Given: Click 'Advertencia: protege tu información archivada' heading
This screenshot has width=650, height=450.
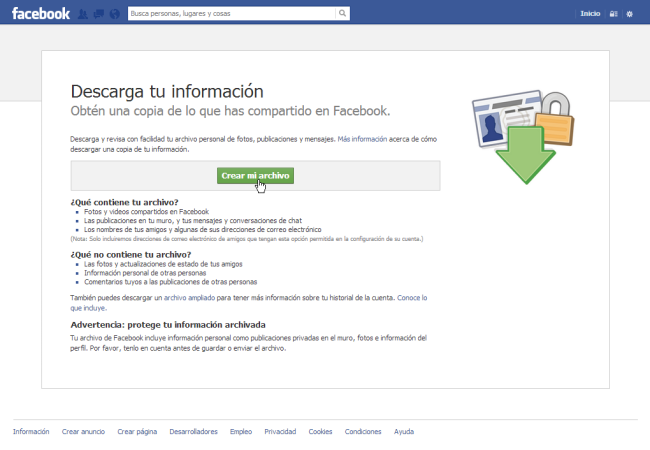Looking at the screenshot, I should [168, 324].
